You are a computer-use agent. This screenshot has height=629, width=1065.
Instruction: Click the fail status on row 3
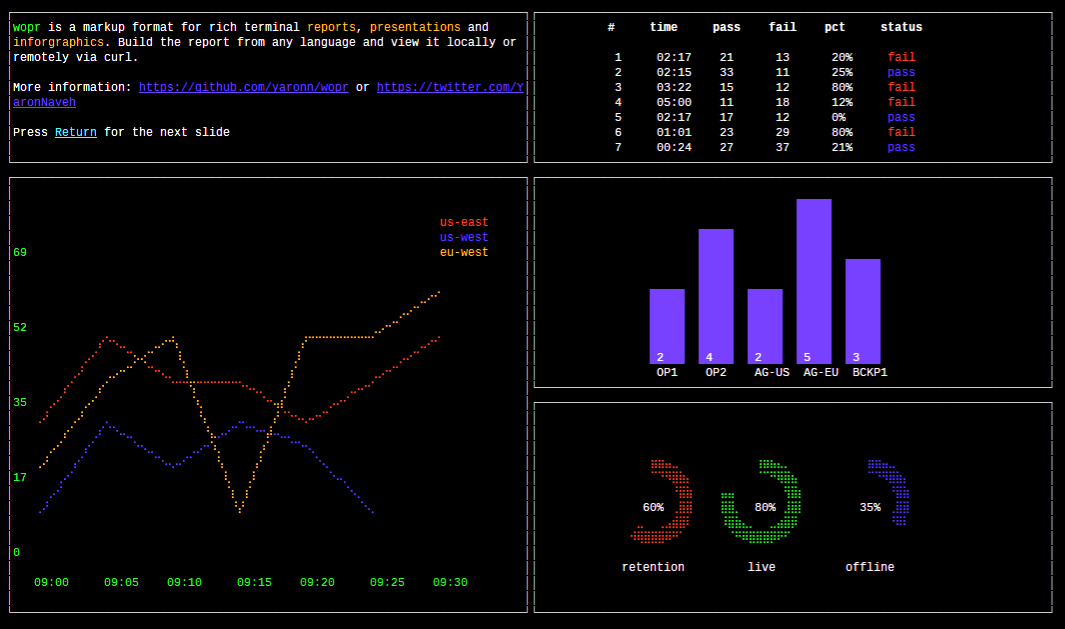(x=901, y=87)
